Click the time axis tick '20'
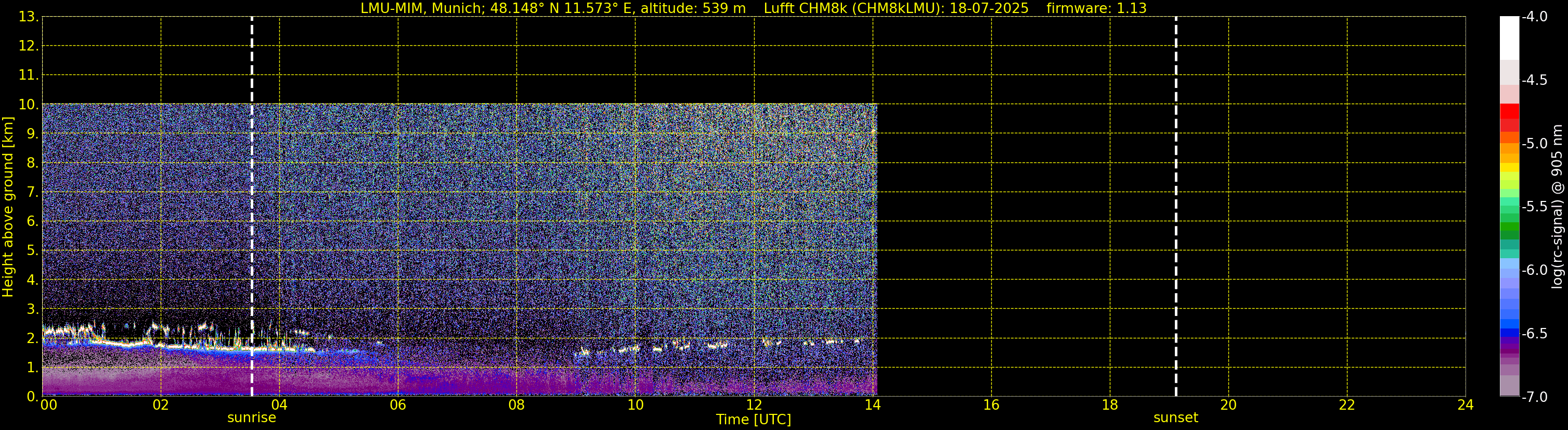 [x=1228, y=405]
